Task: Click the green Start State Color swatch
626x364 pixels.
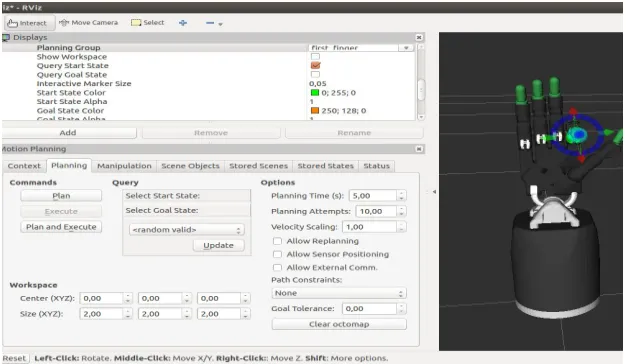Action: coord(315,93)
